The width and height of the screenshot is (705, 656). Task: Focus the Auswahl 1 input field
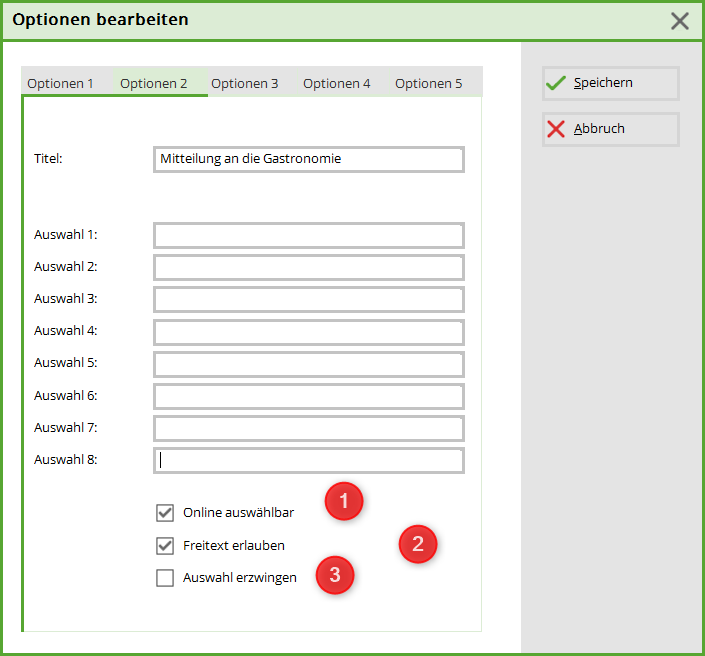[308, 235]
